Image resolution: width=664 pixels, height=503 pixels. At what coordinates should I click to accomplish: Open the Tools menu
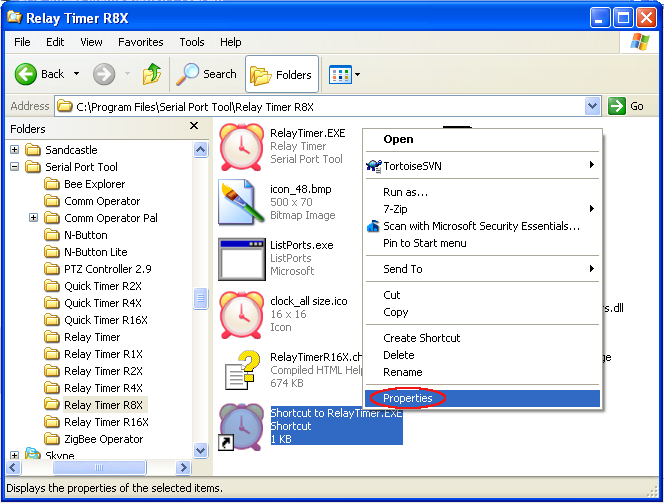pyautogui.click(x=192, y=42)
